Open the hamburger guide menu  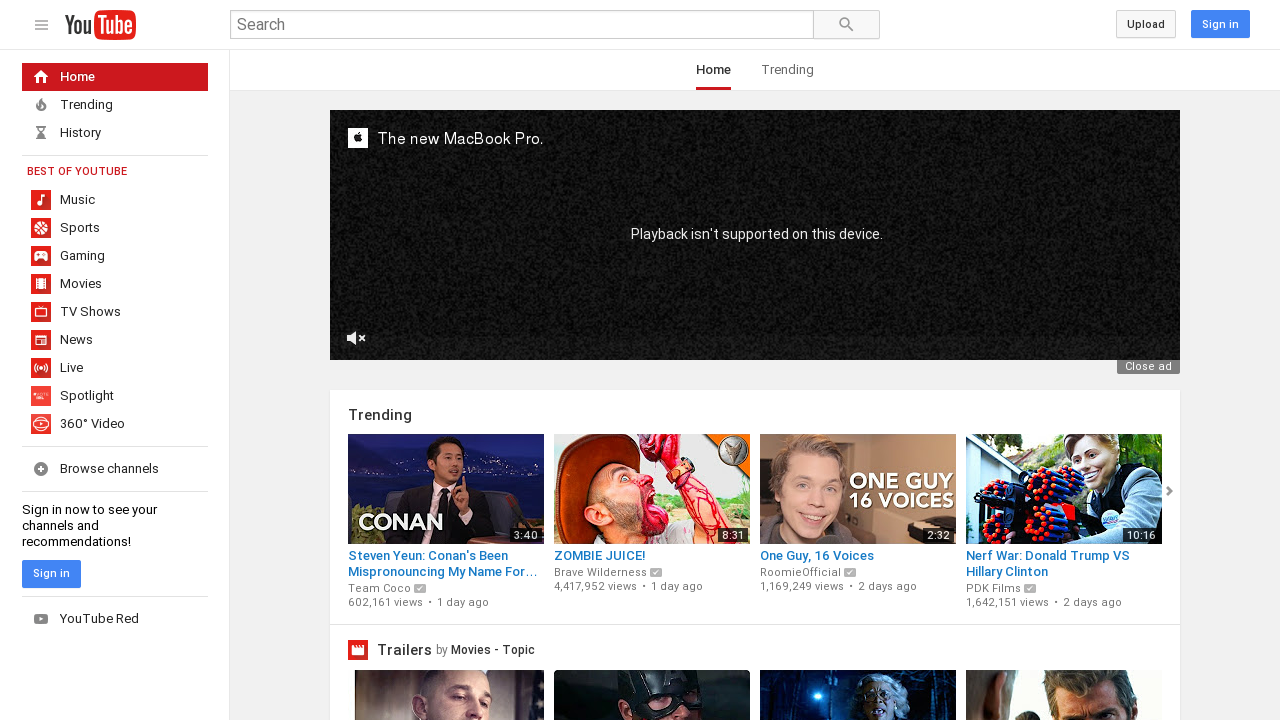tap(41, 25)
